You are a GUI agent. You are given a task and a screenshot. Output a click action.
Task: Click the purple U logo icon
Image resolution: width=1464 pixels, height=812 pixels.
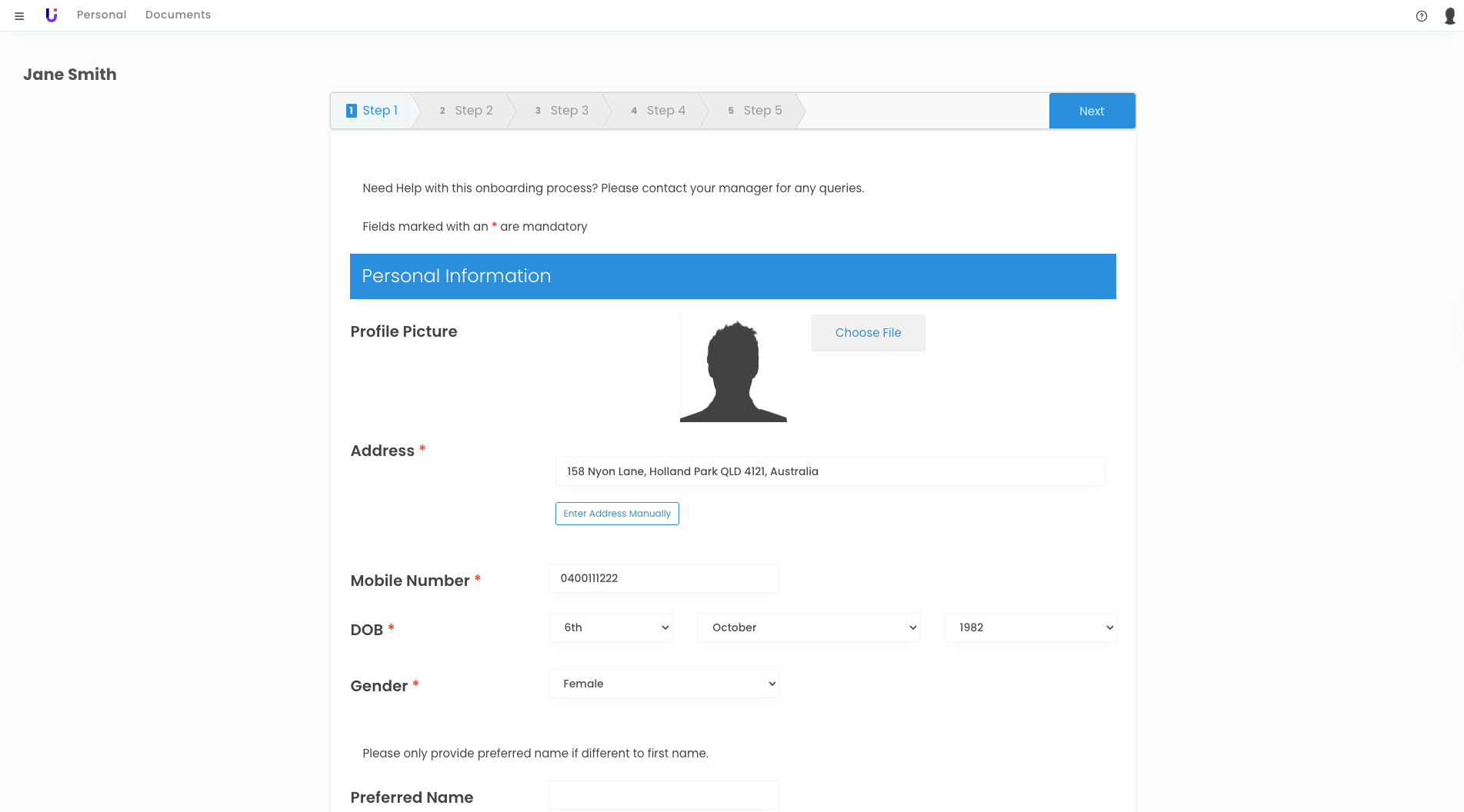(x=51, y=15)
